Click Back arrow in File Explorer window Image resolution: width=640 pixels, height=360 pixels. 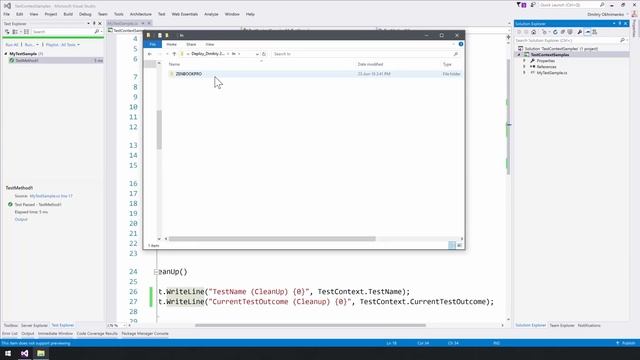[150, 54]
